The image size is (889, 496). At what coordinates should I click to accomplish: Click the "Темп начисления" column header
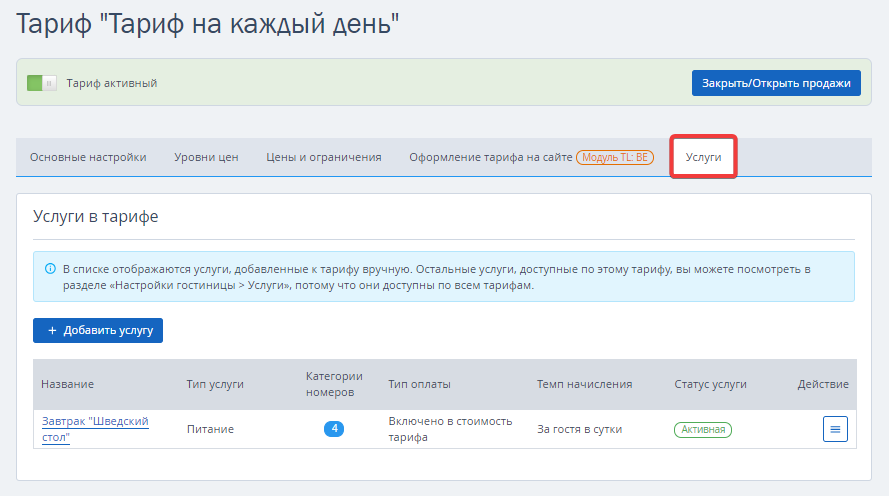(x=585, y=384)
